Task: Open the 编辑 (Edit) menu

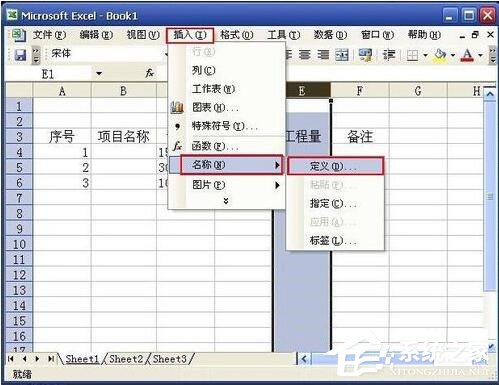Action: click(x=96, y=35)
